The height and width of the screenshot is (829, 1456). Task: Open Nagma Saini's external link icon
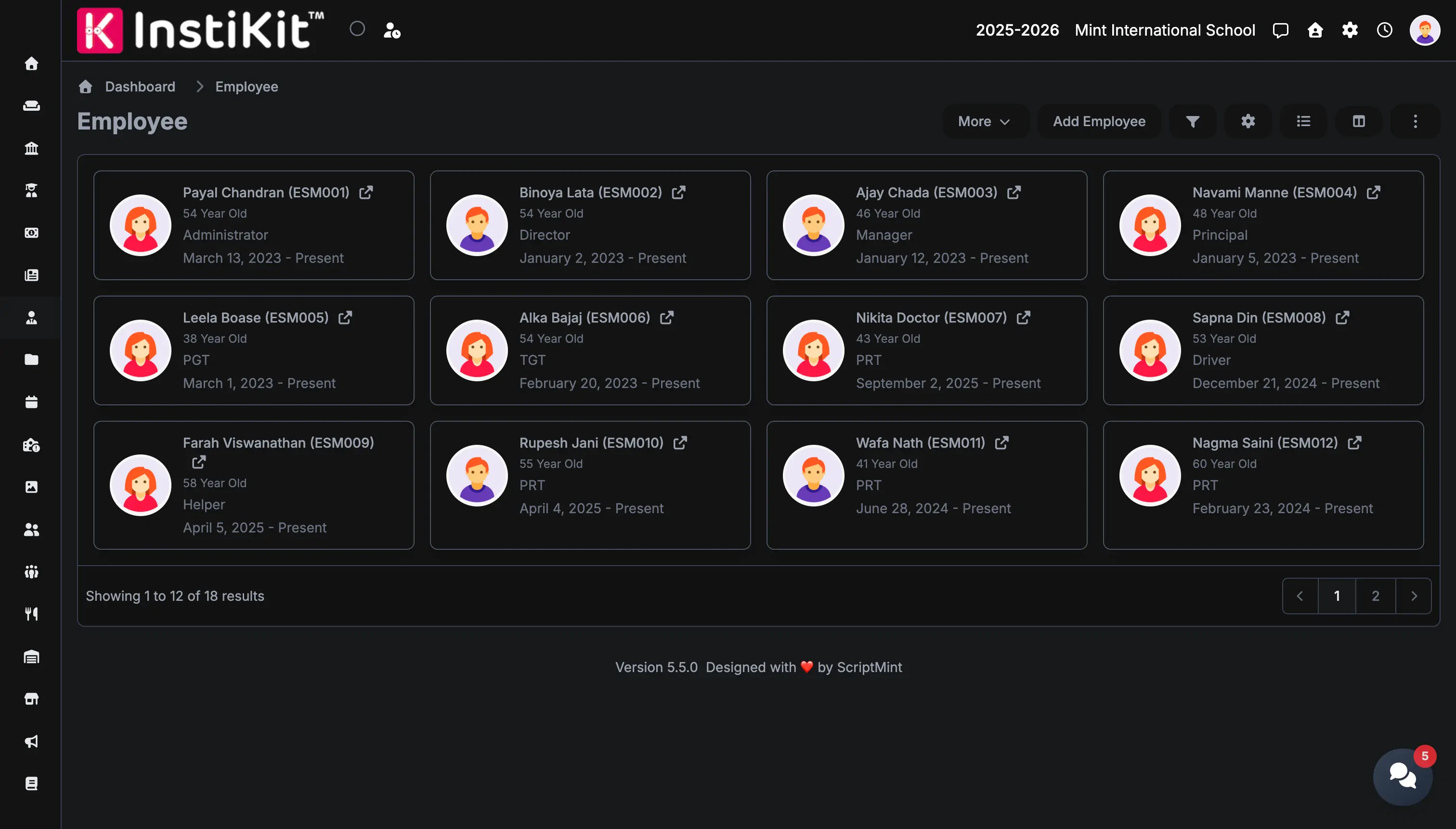coord(1354,443)
